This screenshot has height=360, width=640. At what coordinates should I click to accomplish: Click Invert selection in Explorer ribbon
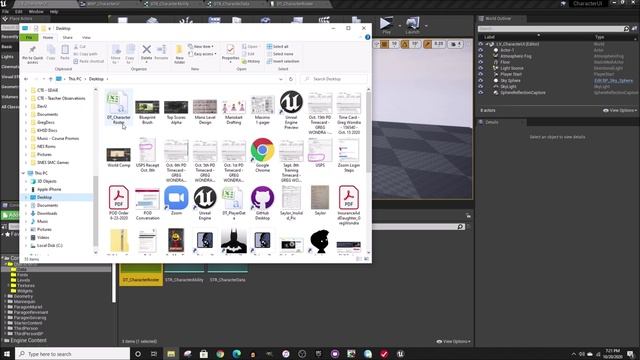[283, 61]
